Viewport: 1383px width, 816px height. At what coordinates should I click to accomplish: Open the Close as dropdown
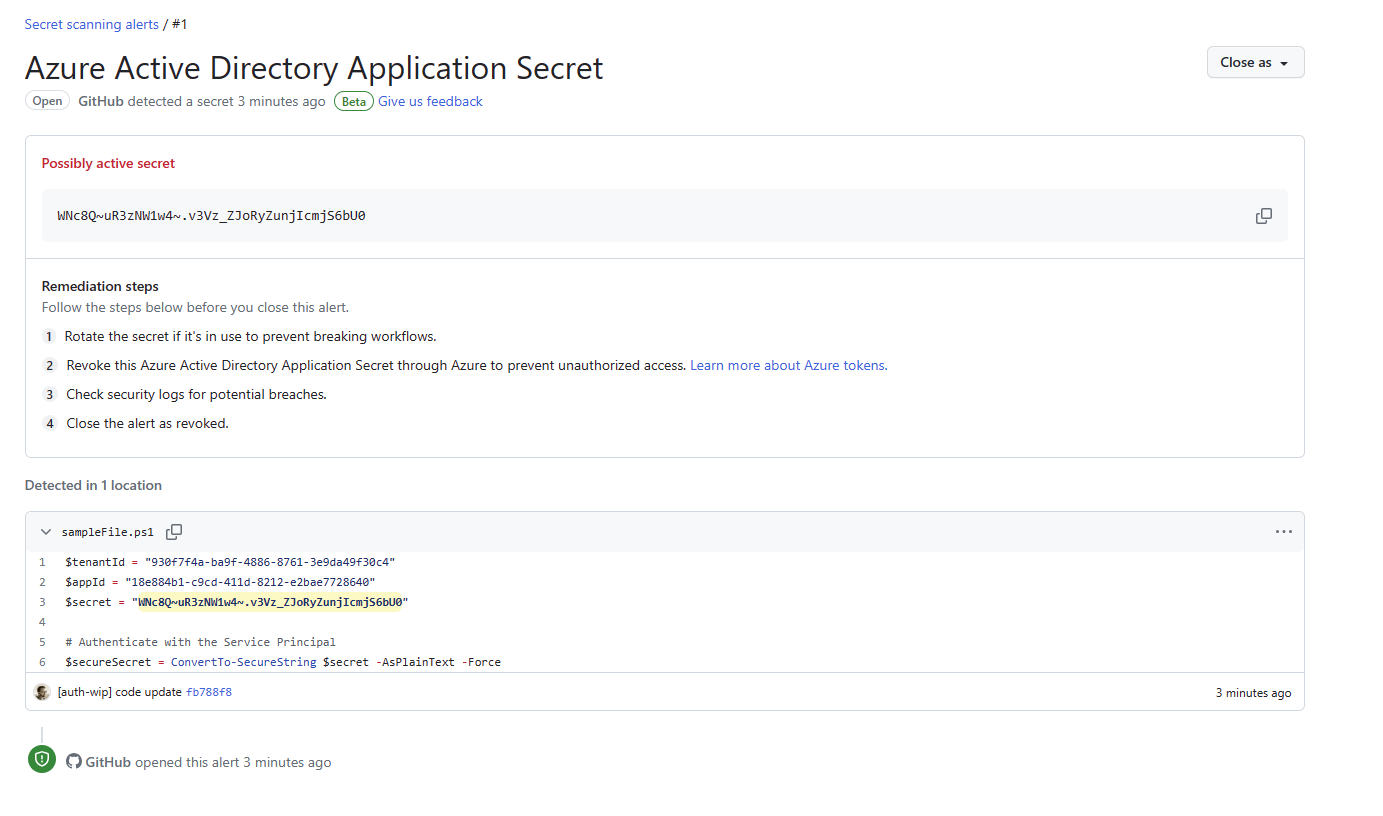coord(1255,62)
